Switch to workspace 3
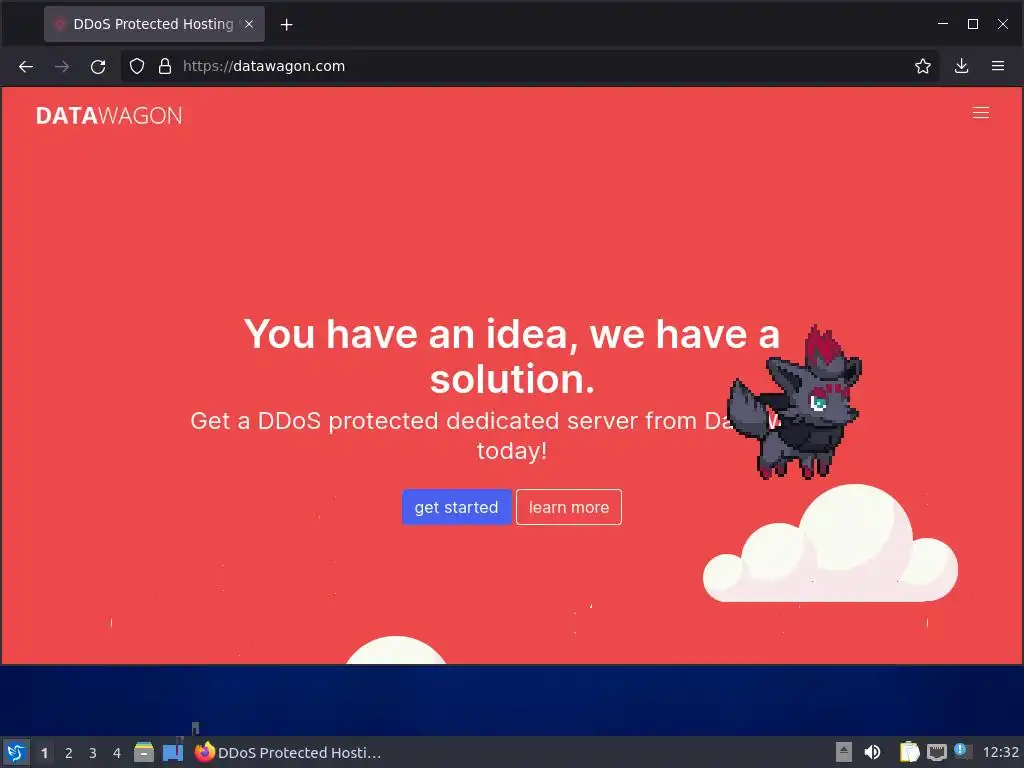Viewport: 1024px width, 768px height. click(x=93, y=753)
